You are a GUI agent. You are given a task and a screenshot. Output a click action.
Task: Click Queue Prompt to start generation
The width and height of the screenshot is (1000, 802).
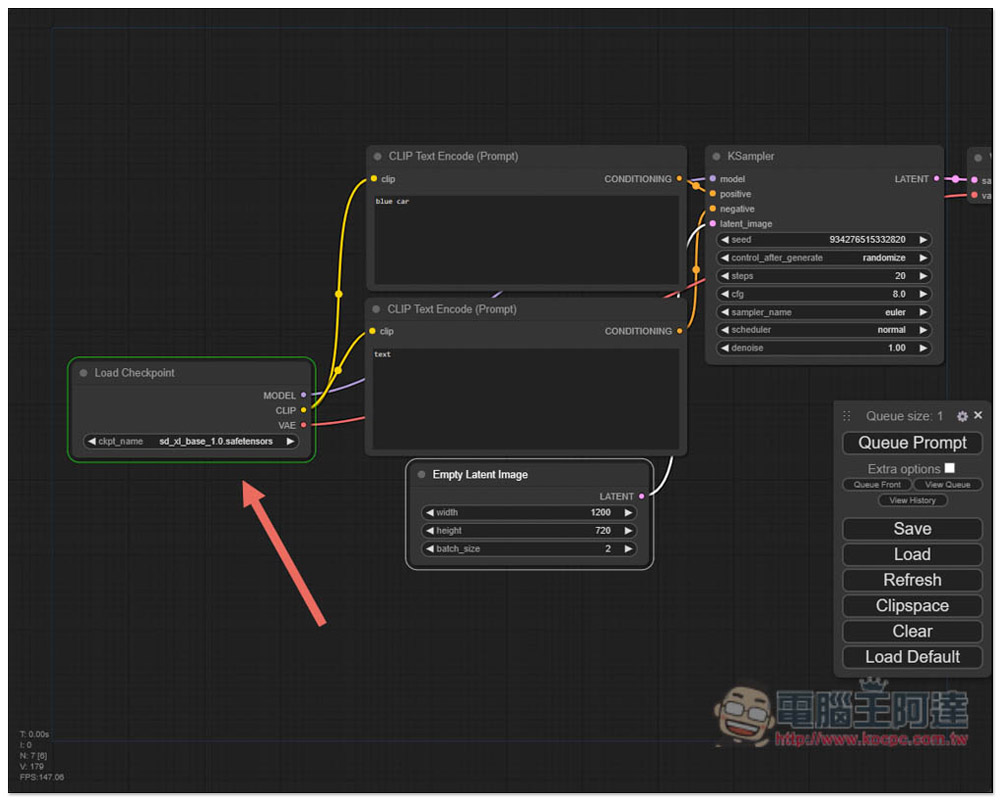point(912,443)
